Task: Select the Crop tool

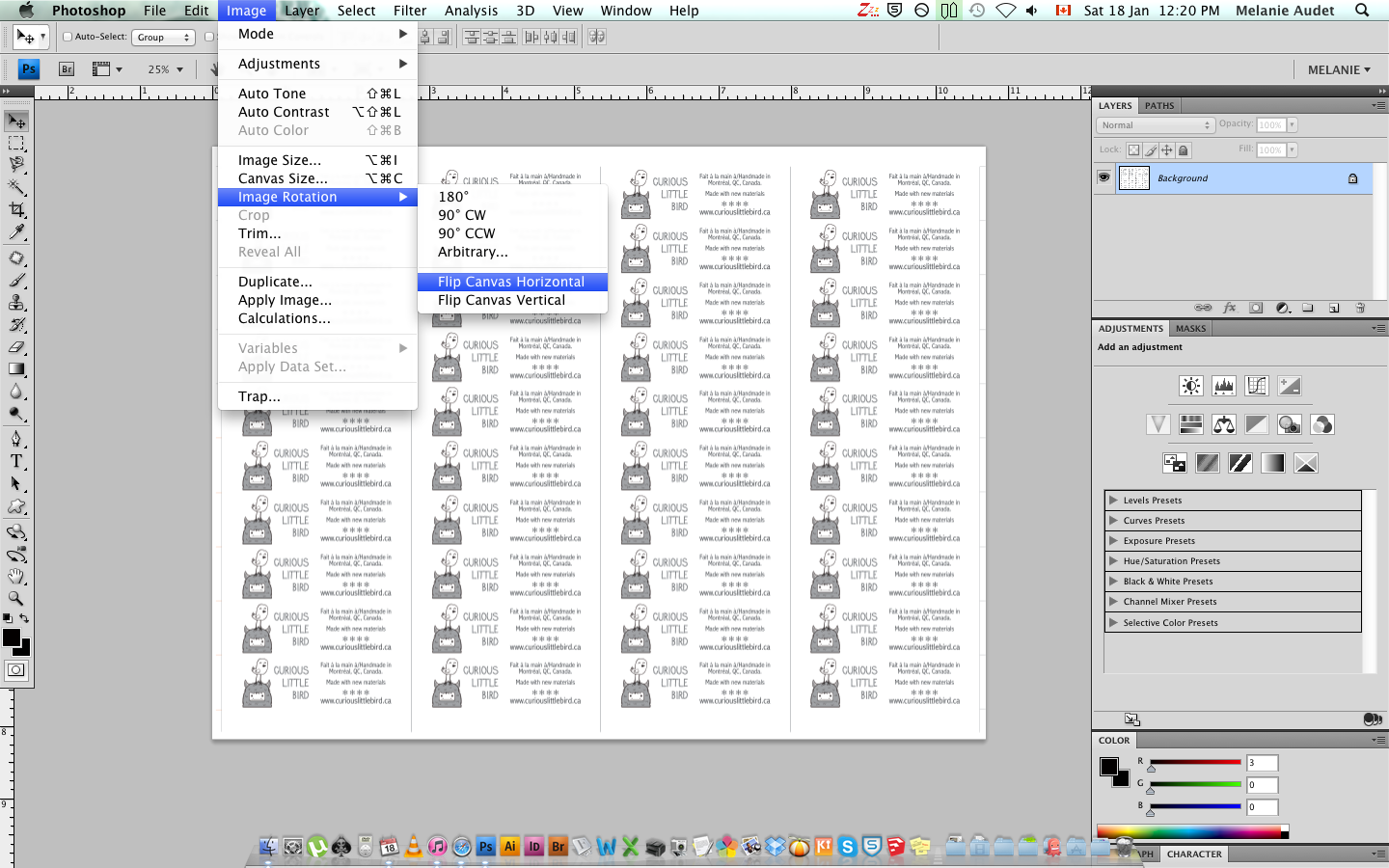Action: (16, 209)
